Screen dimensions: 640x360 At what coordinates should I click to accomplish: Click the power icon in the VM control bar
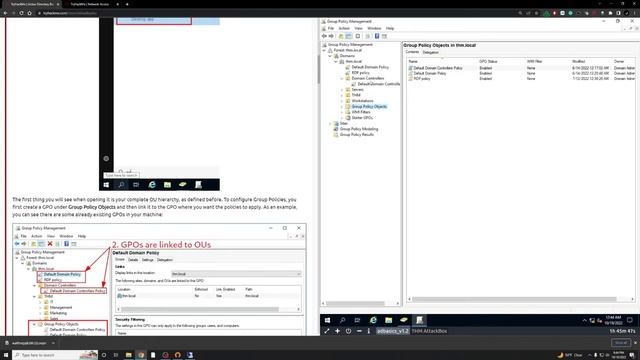(x=348, y=331)
